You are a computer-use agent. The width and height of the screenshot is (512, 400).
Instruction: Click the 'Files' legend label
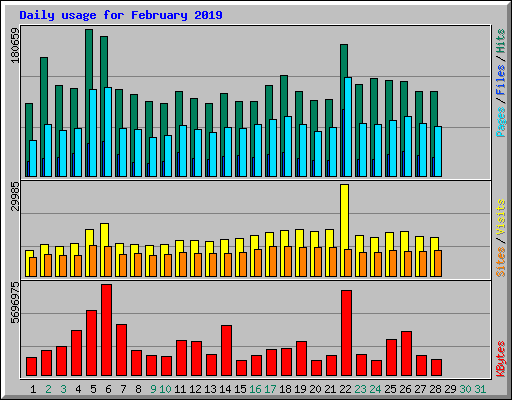(x=501, y=80)
